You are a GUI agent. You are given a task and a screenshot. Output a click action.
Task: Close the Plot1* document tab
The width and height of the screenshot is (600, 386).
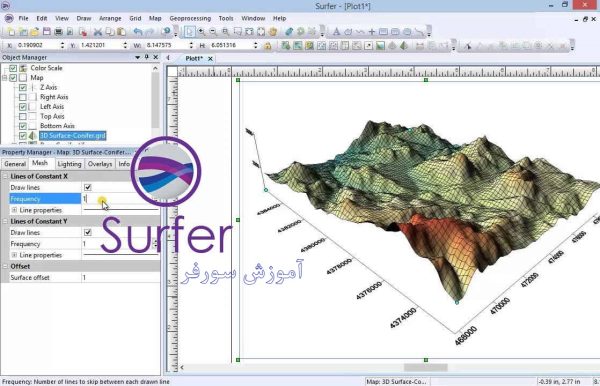[210, 59]
